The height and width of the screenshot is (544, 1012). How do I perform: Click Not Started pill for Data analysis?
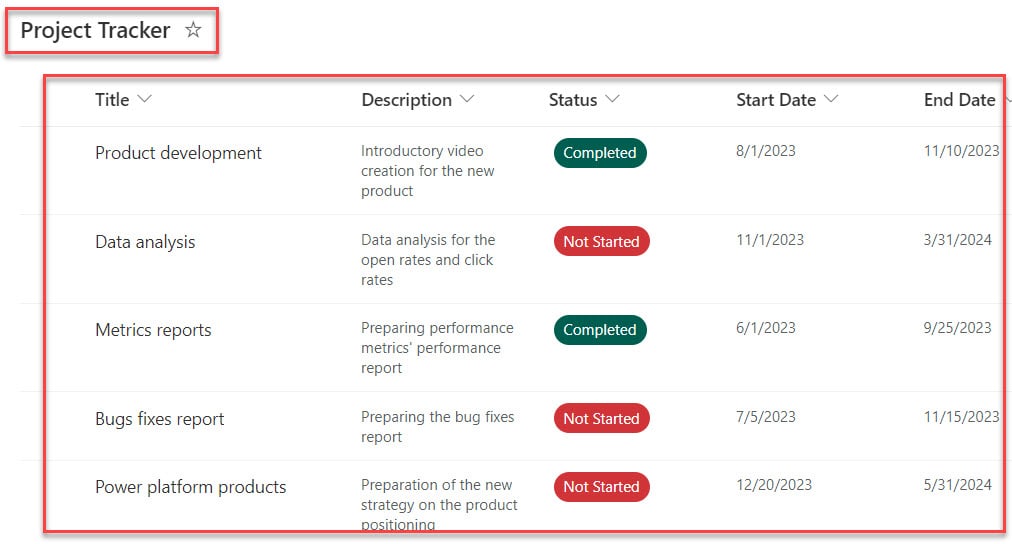click(x=602, y=241)
